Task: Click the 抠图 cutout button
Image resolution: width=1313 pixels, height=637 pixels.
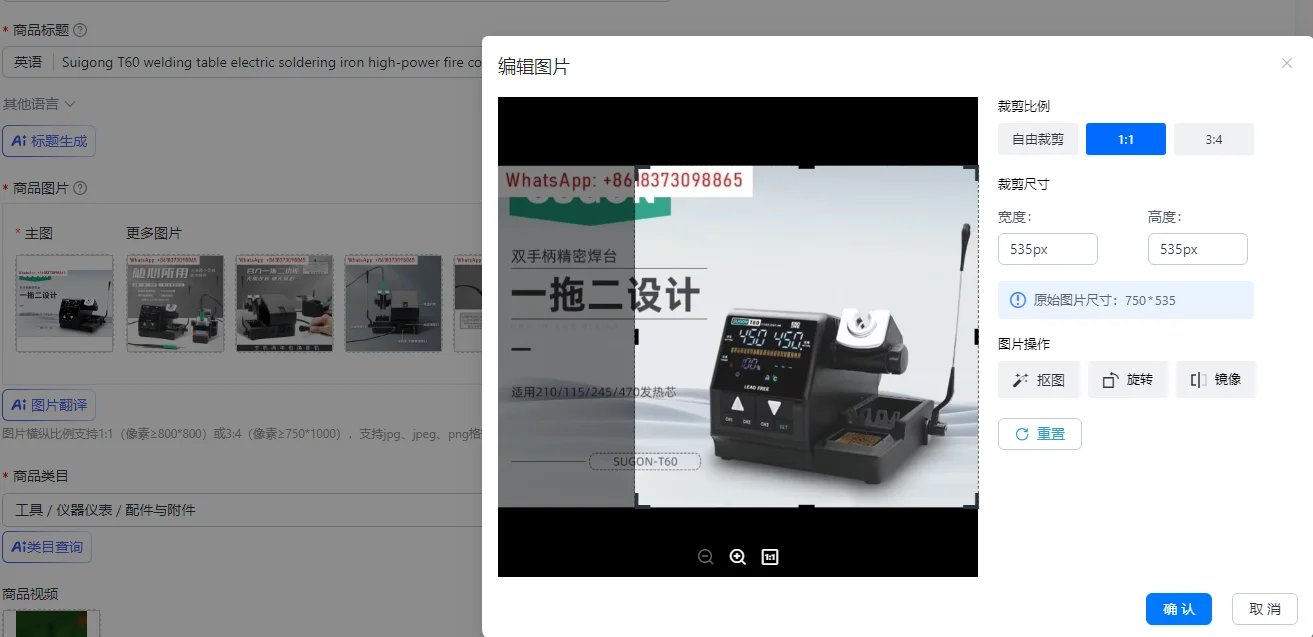Action: coord(1039,380)
